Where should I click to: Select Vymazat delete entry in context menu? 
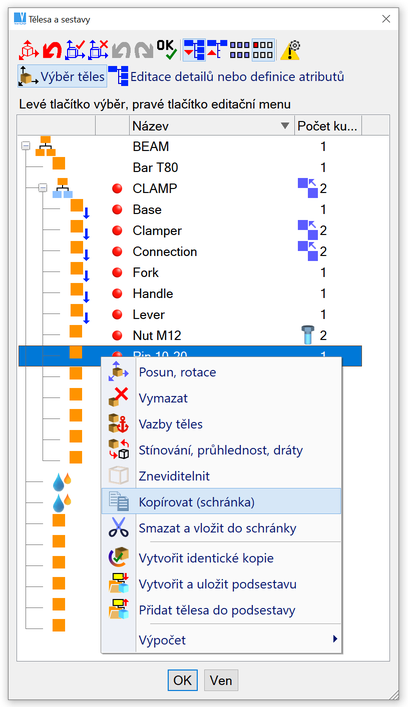pyautogui.click(x=221, y=398)
